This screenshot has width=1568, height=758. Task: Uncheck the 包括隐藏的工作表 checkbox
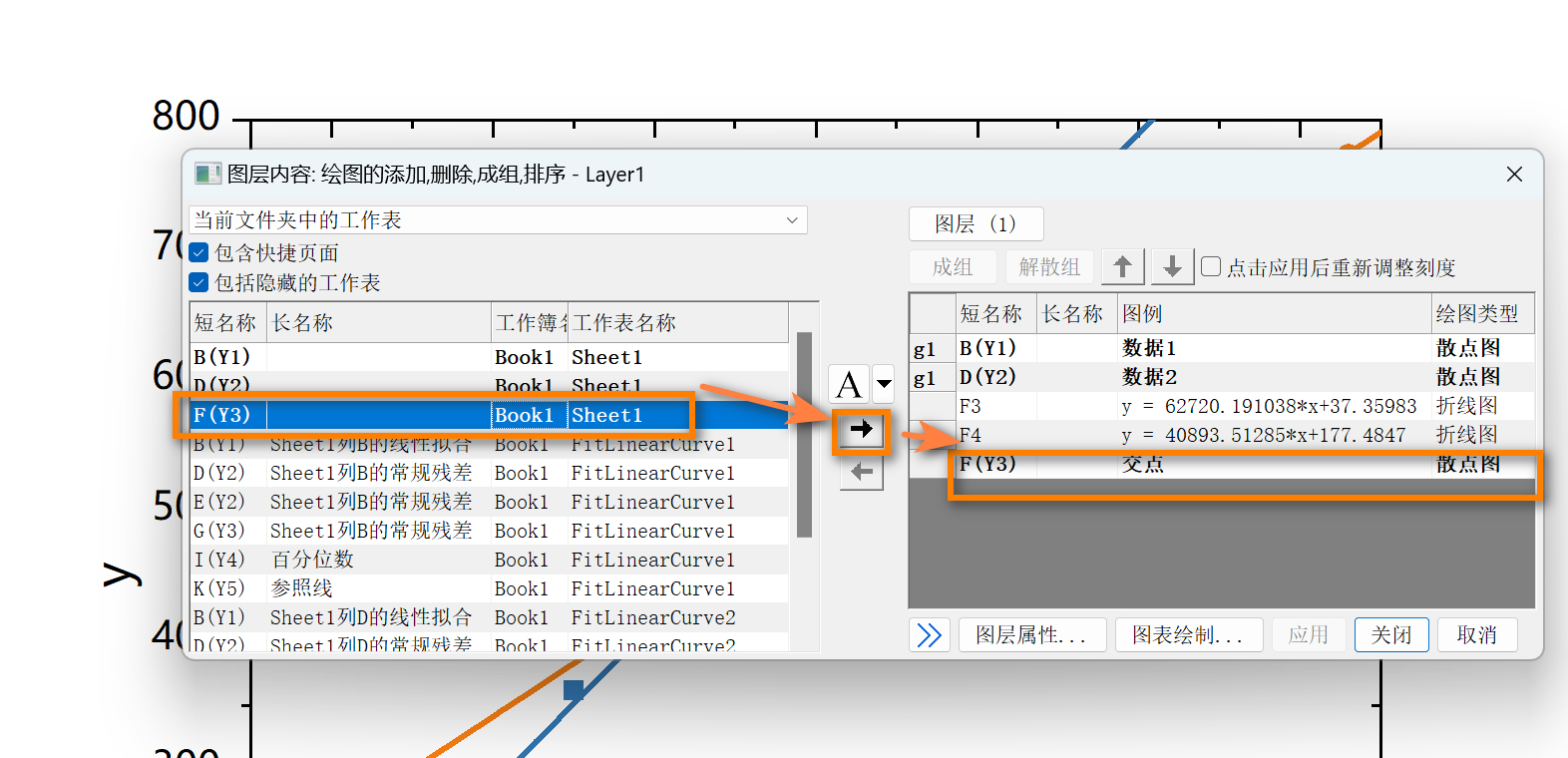(x=199, y=283)
